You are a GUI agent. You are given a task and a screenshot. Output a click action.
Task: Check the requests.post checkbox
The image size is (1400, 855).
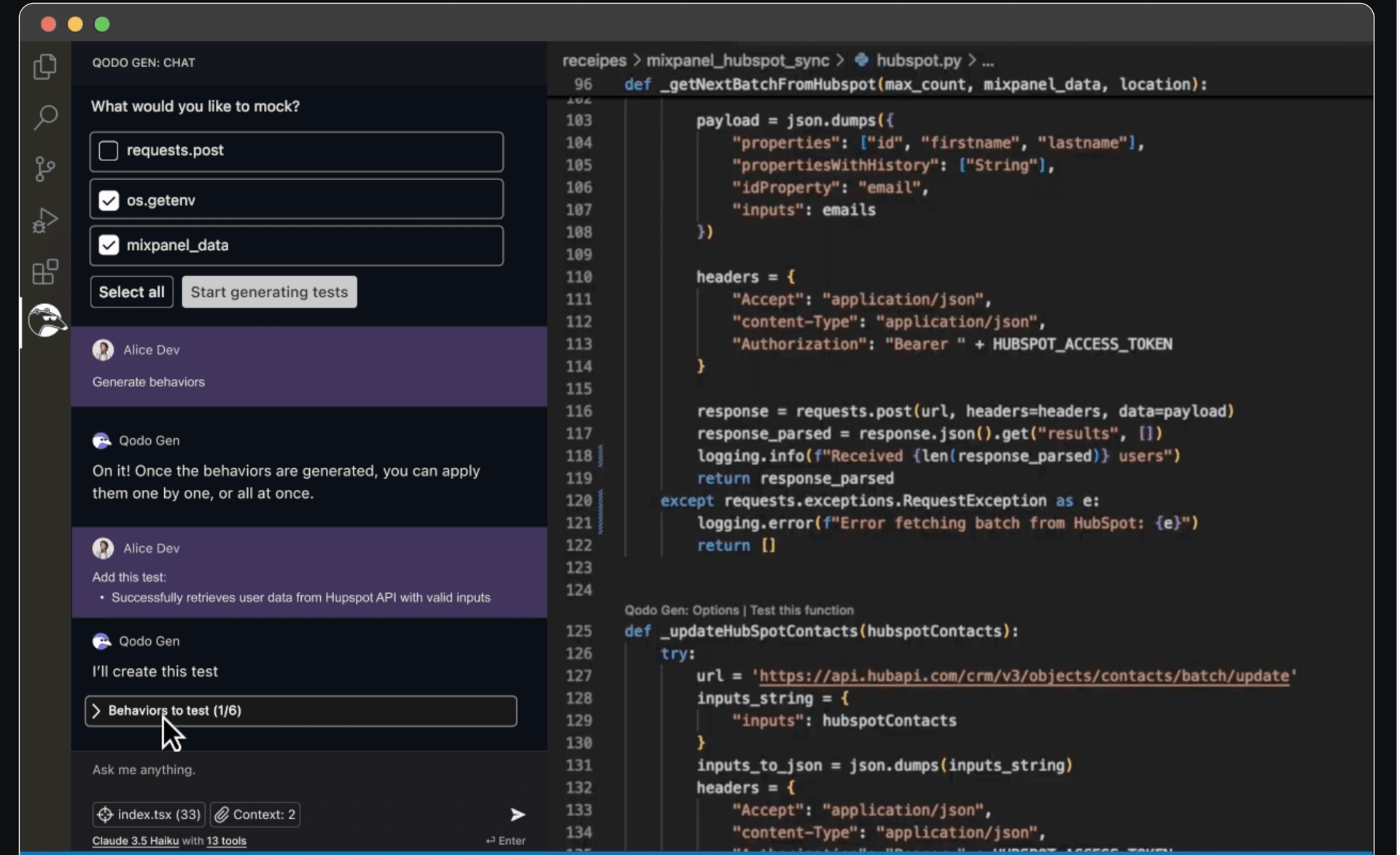pyautogui.click(x=109, y=151)
